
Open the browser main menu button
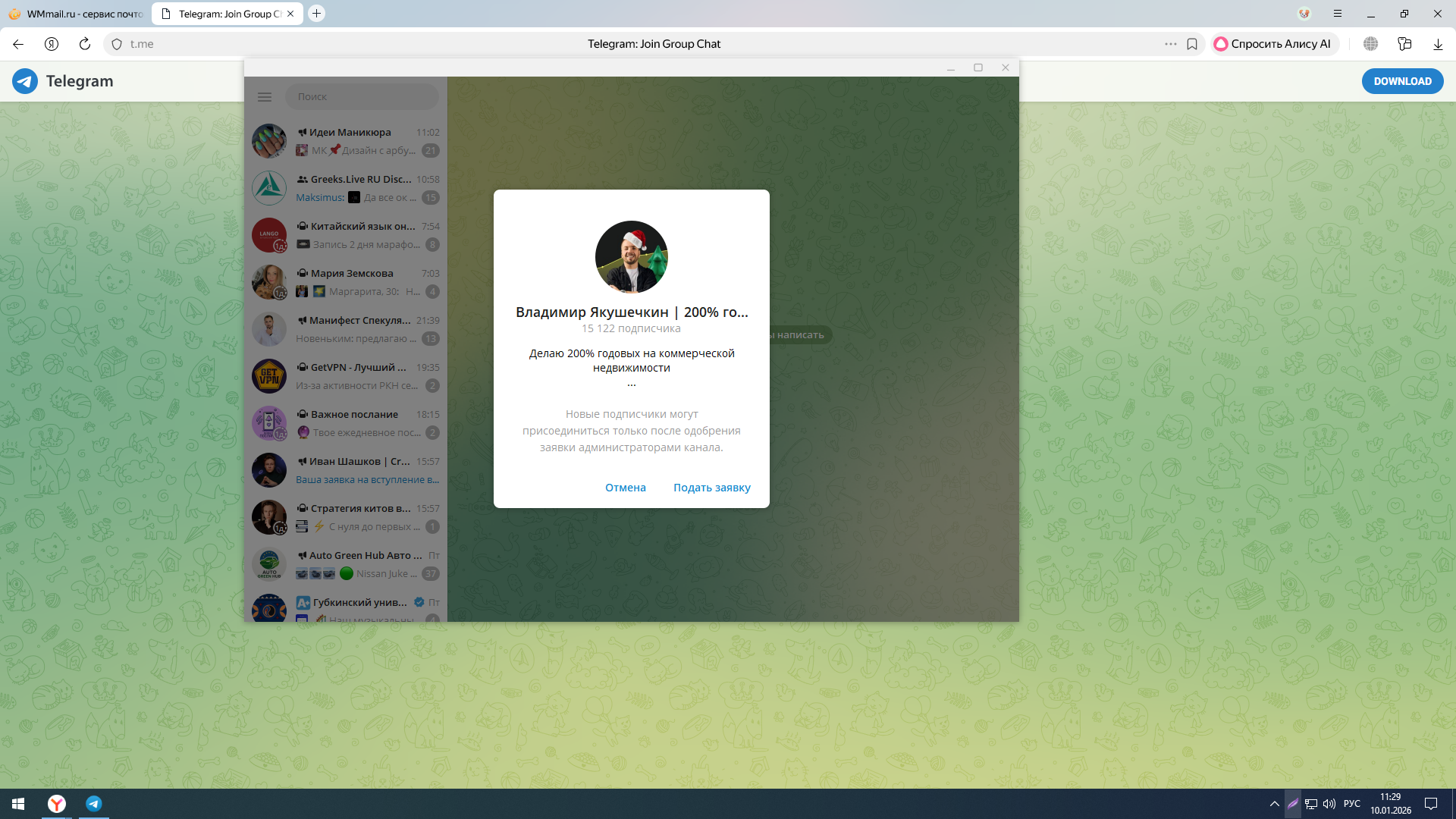coord(1338,14)
